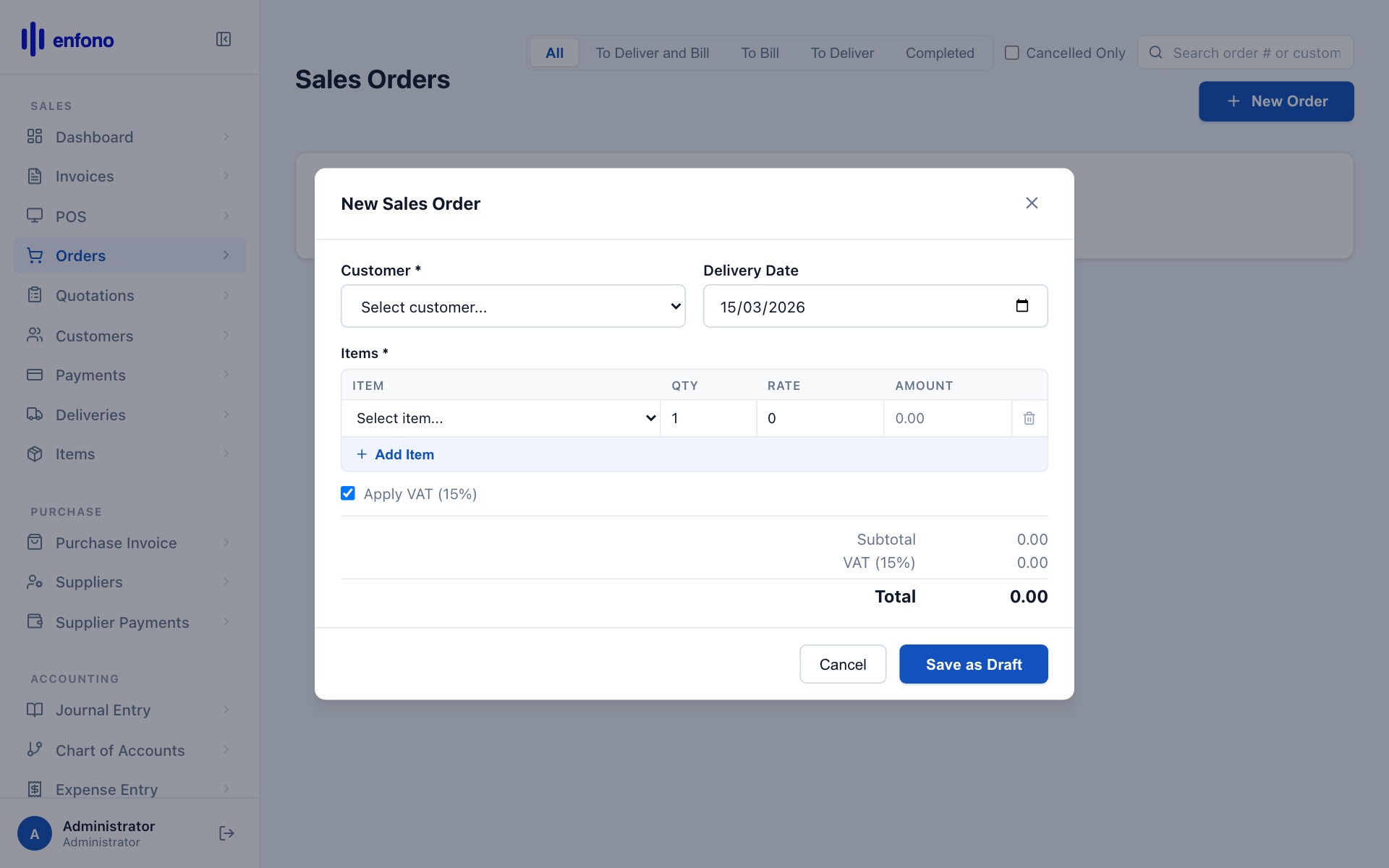The image size is (1389, 868).
Task: Open the delivery date calendar picker
Action: (1022, 305)
